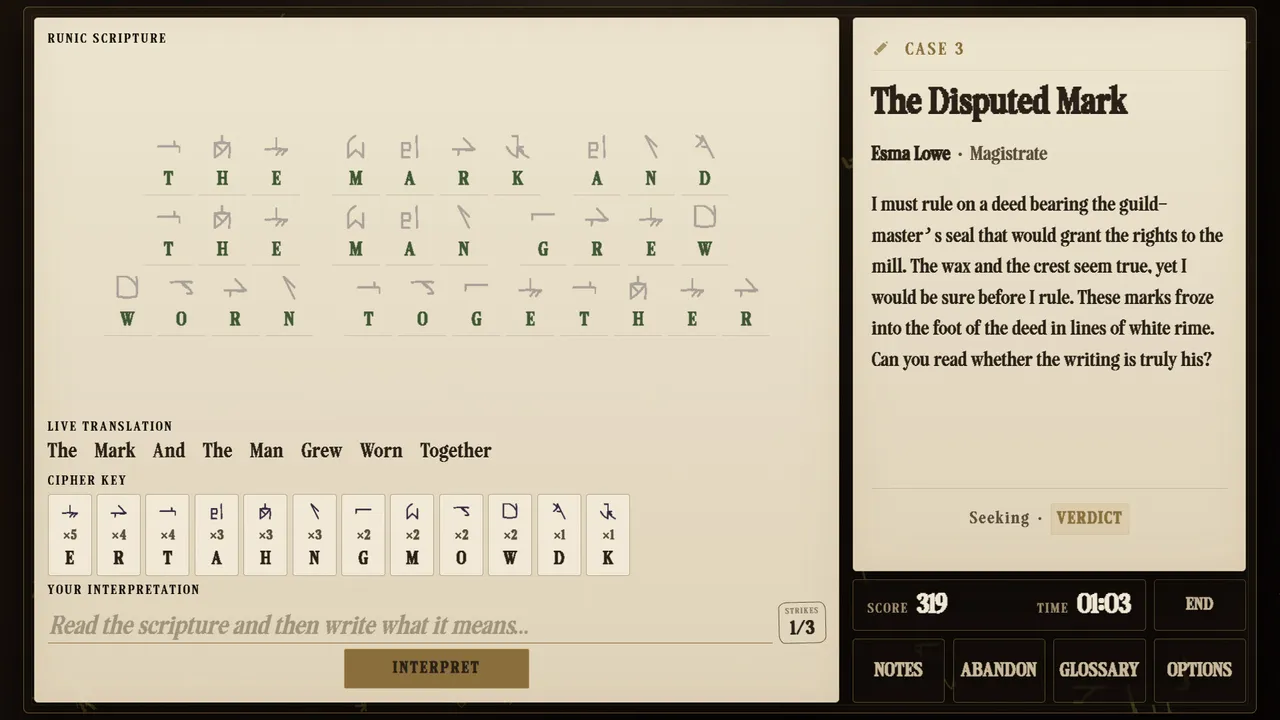Pick the H rune tile in cipher key

tap(265, 535)
